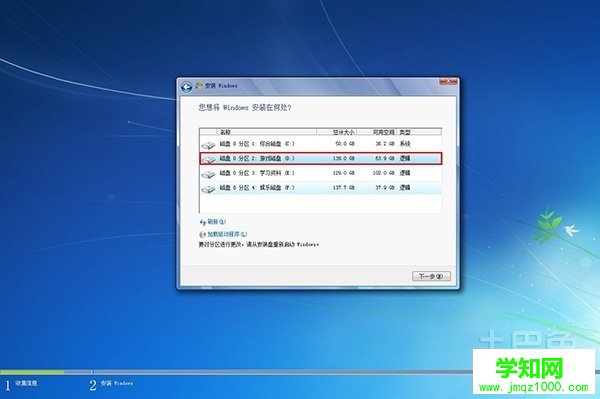Sort by the 类型 column header

coord(419,132)
